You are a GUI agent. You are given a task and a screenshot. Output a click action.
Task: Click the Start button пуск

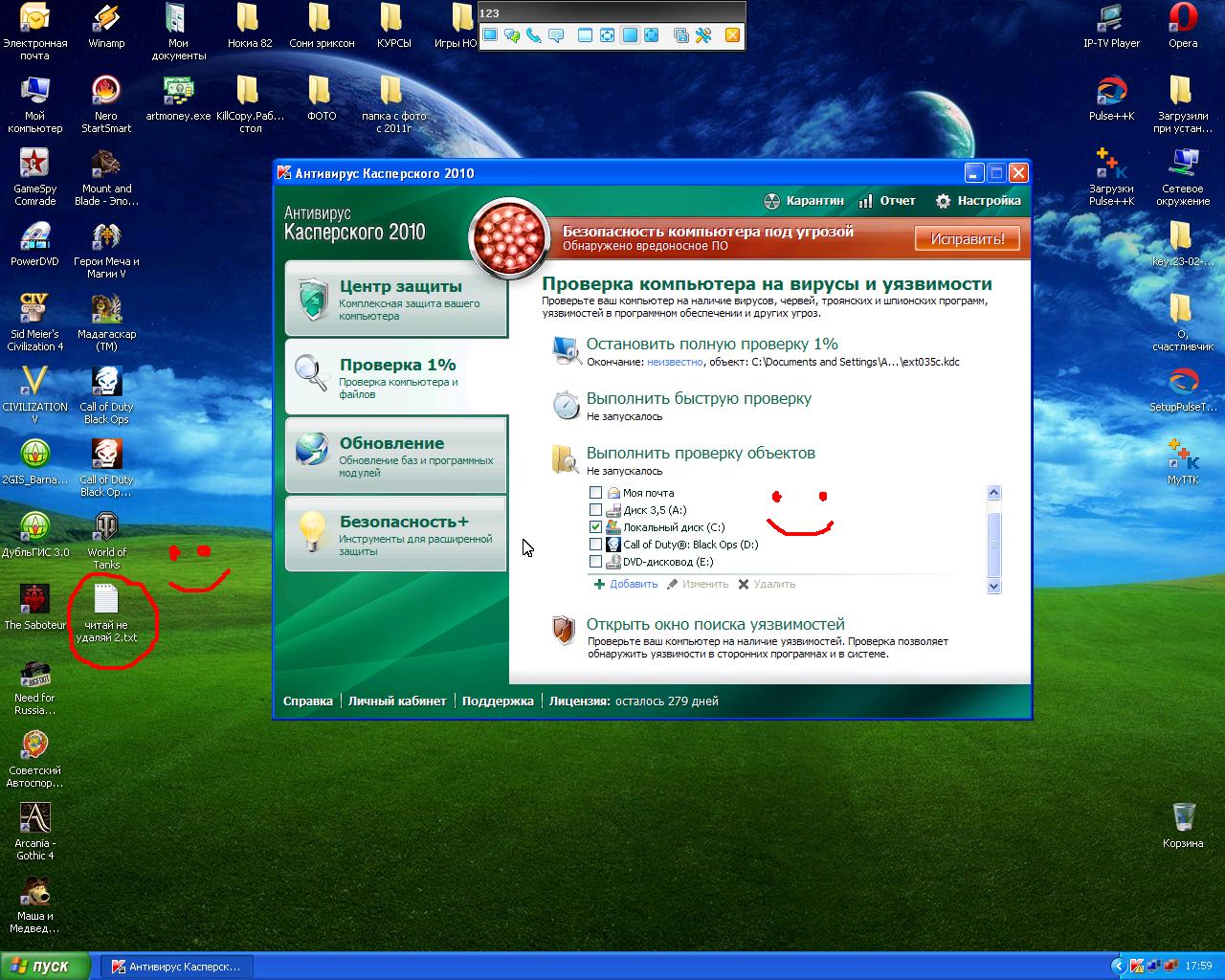click(45, 967)
